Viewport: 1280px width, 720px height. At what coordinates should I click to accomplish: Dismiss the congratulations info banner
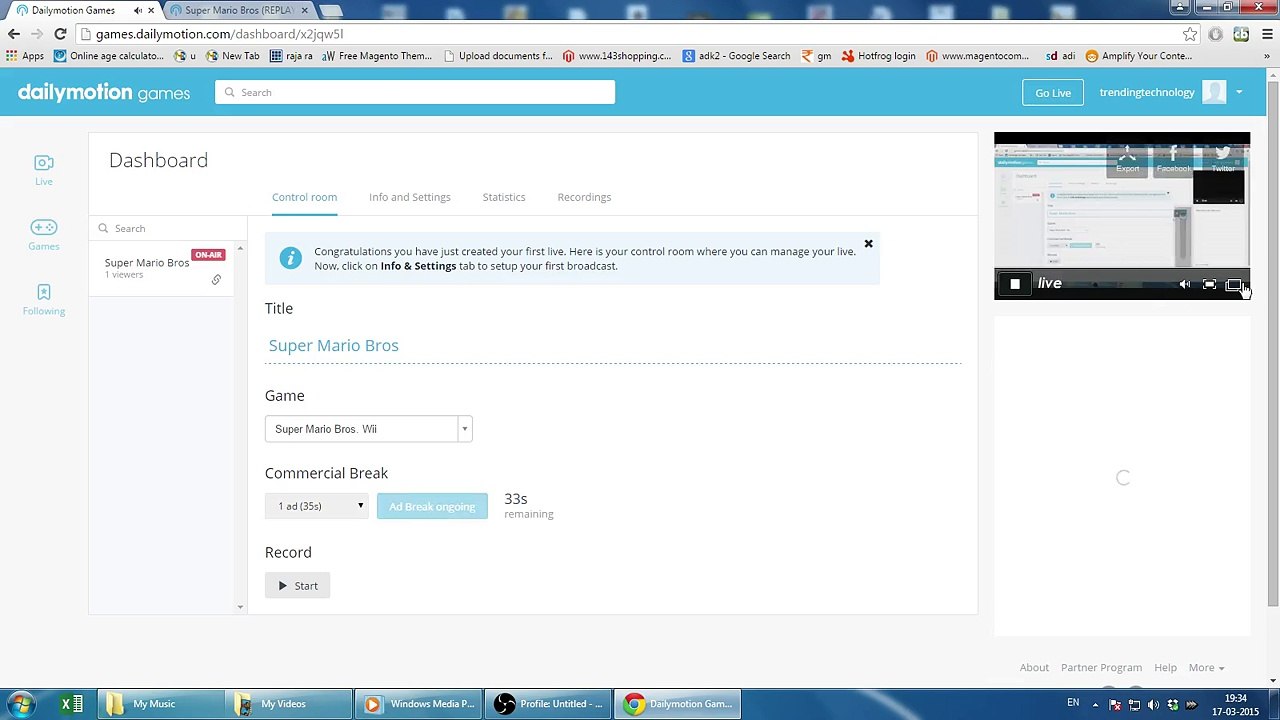tap(868, 244)
